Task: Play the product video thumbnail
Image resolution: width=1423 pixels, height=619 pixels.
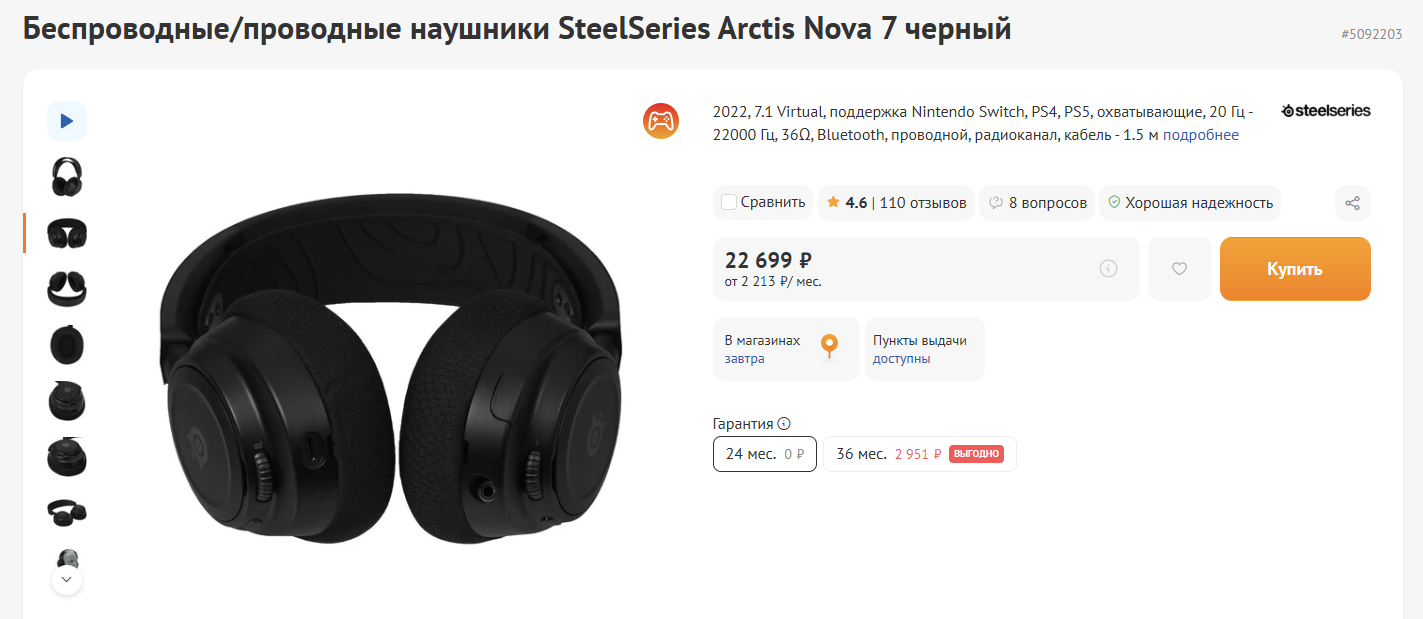Action: (67, 121)
